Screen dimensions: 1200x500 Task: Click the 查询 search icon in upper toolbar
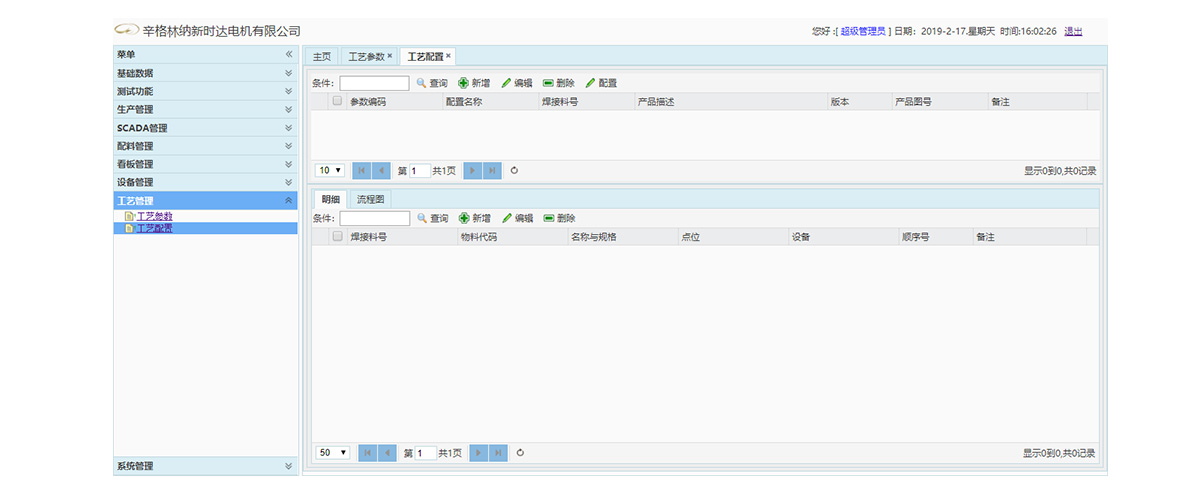[x=421, y=83]
